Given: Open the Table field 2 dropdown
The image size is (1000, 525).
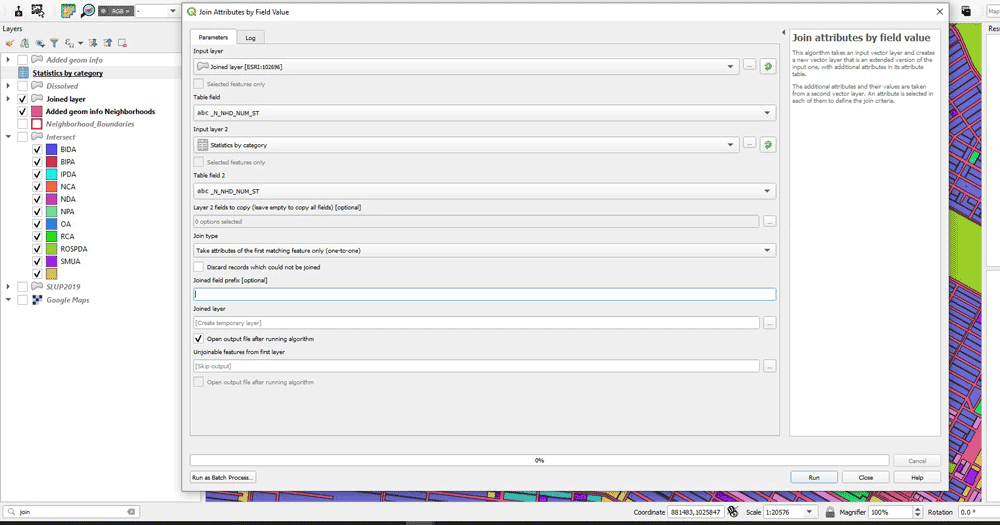Looking at the screenshot, I should [484, 191].
